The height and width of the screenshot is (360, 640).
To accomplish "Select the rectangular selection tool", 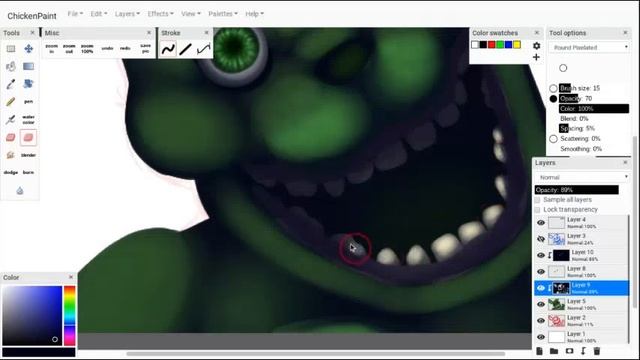I will (x=11, y=49).
